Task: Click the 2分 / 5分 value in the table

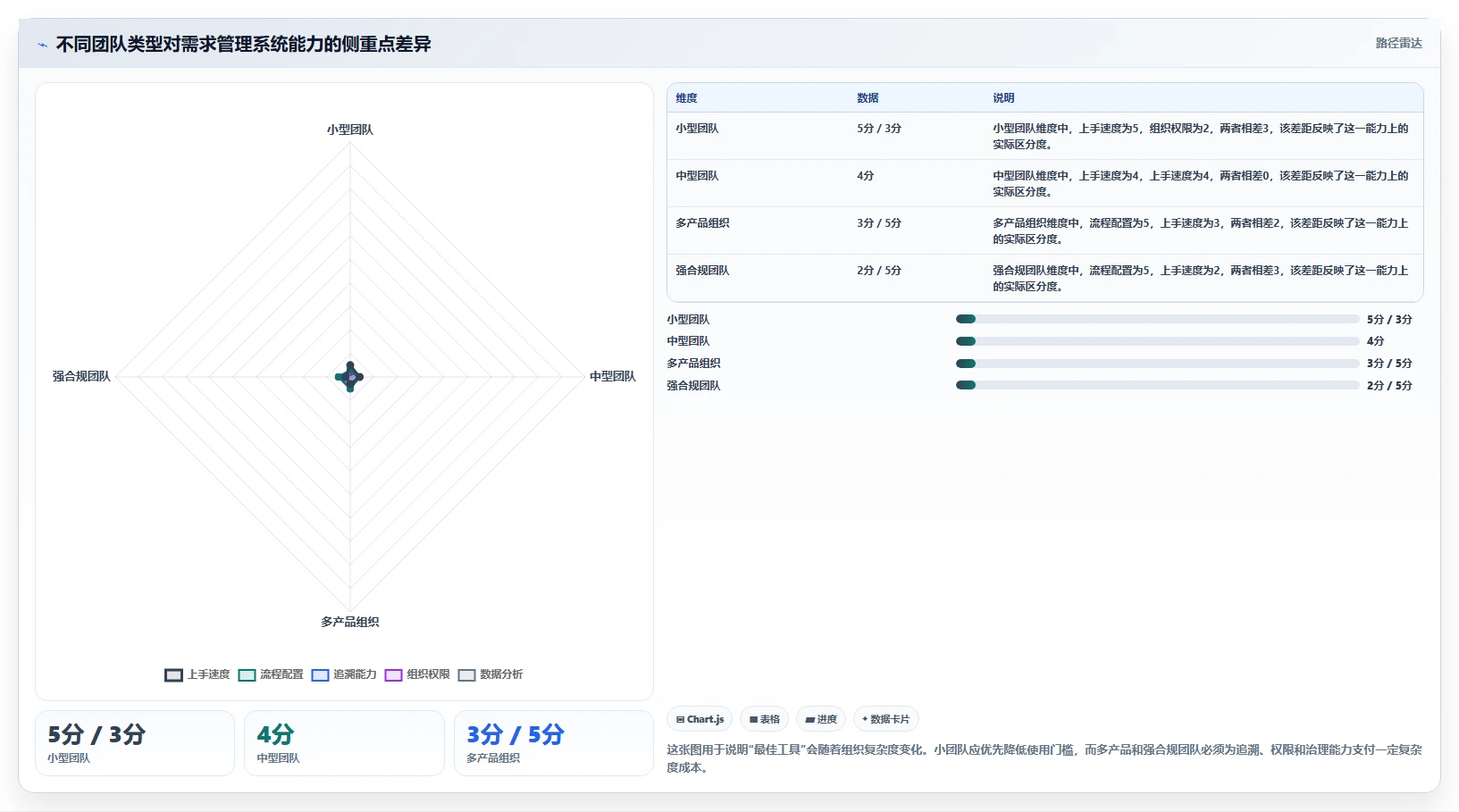Action: (x=879, y=271)
